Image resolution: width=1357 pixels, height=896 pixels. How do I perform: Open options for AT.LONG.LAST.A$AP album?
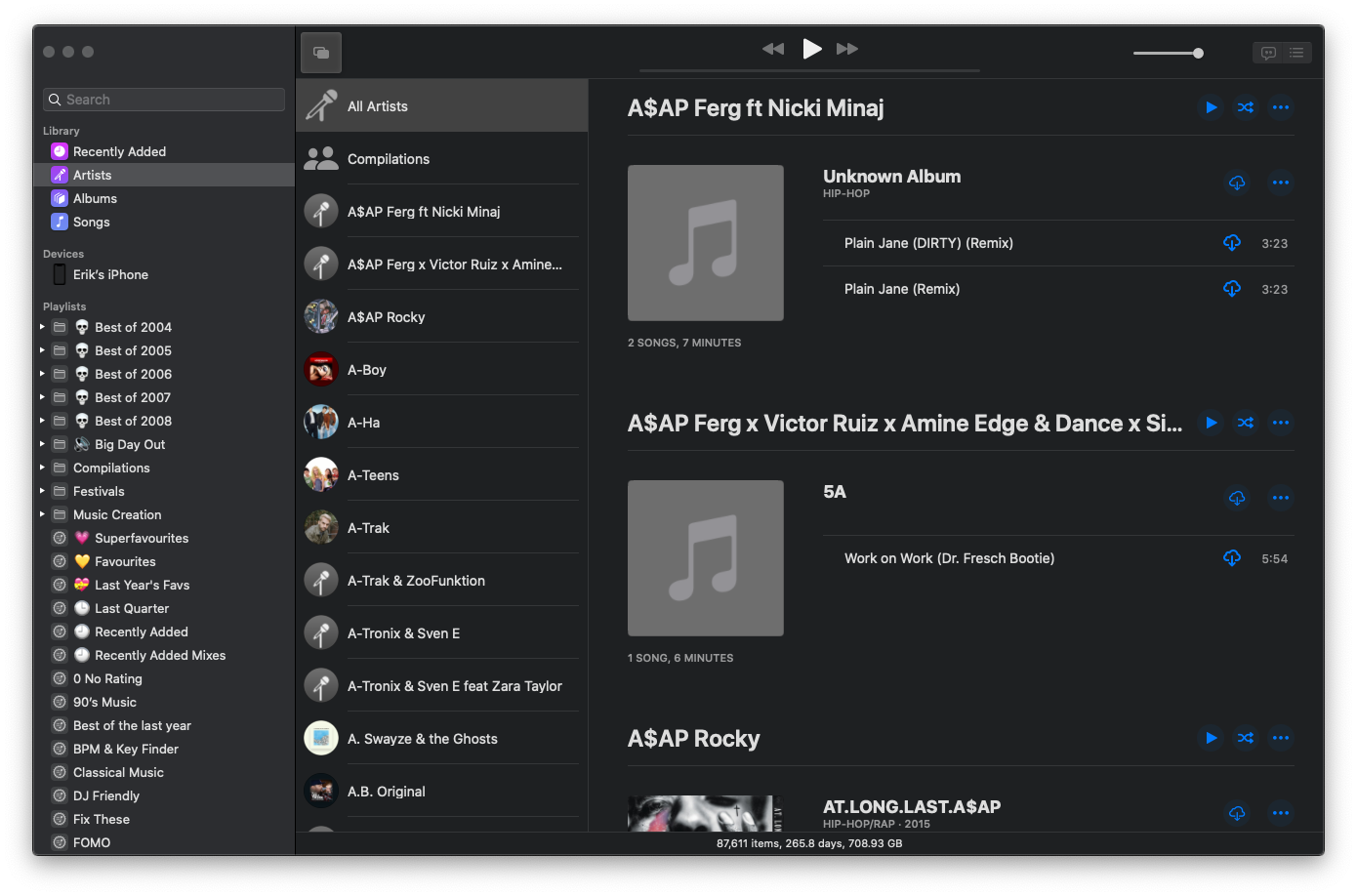[1281, 813]
